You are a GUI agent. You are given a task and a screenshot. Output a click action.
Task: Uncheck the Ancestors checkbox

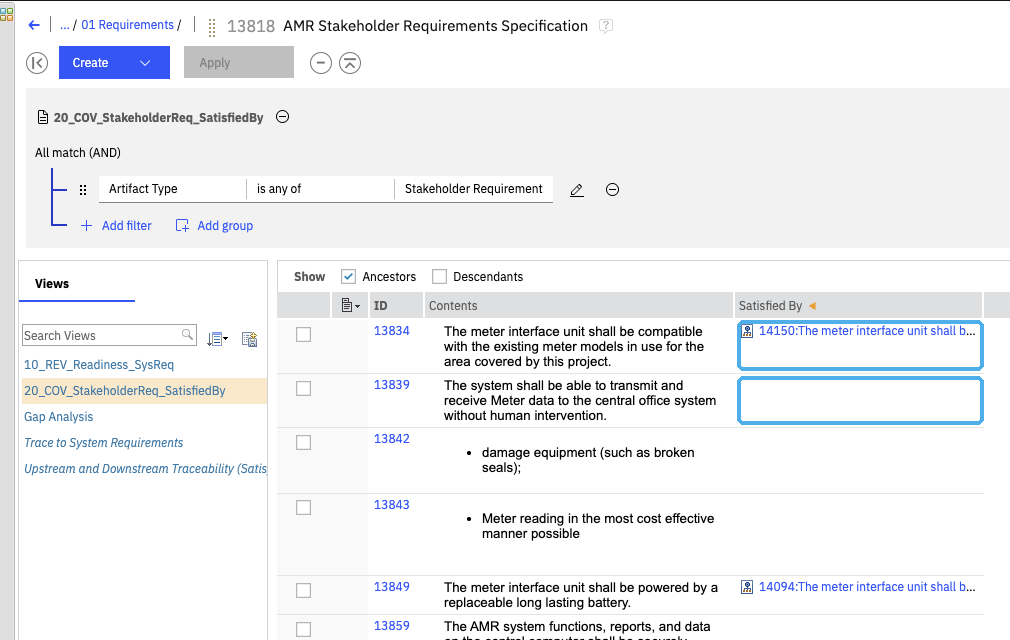click(348, 277)
